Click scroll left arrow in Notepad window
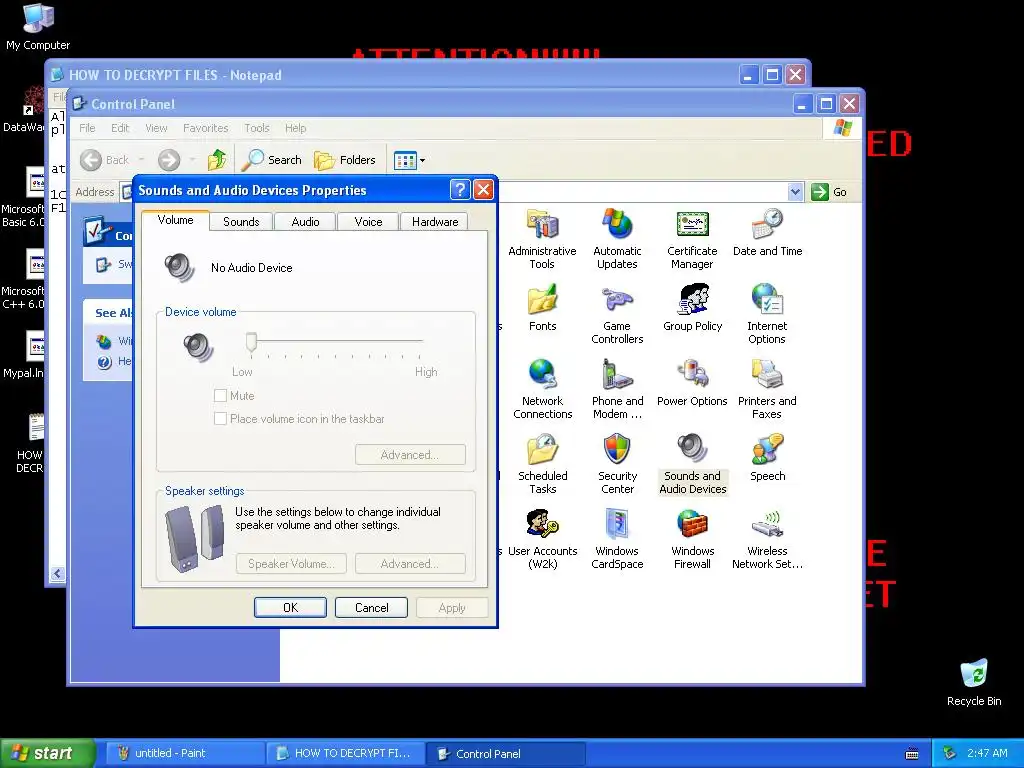Screen dimensions: 1024x768 pyautogui.click(x=57, y=573)
